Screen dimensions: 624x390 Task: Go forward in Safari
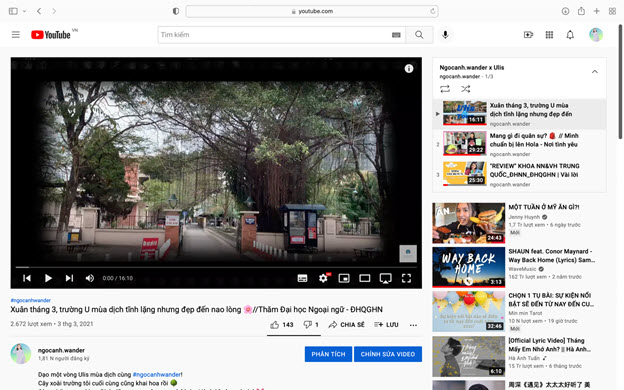pyautogui.click(x=54, y=11)
